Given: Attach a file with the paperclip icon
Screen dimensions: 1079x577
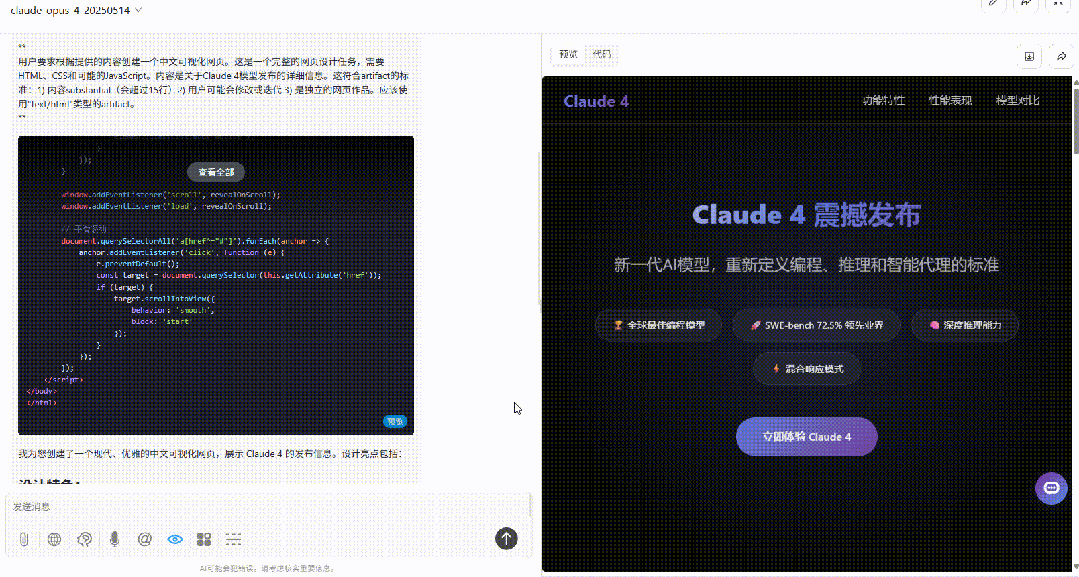Looking at the screenshot, I should coord(24,539).
